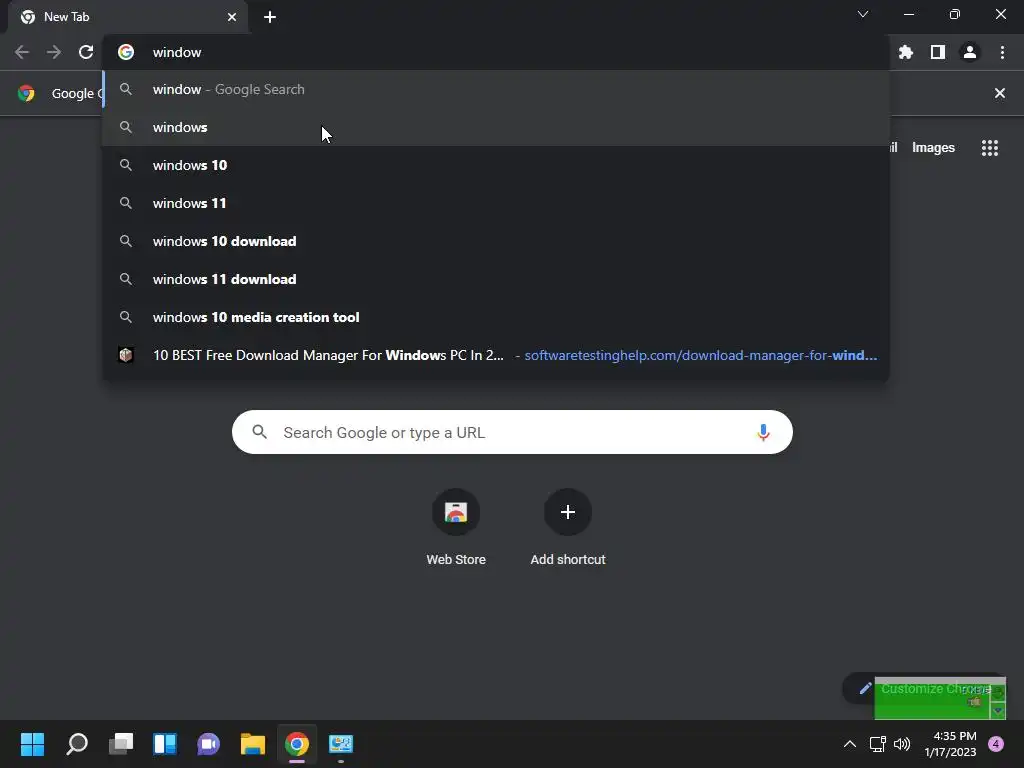The height and width of the screenshot is (768, 1024).
Task: Open the network status tray icon
Action: pos(878,744)
